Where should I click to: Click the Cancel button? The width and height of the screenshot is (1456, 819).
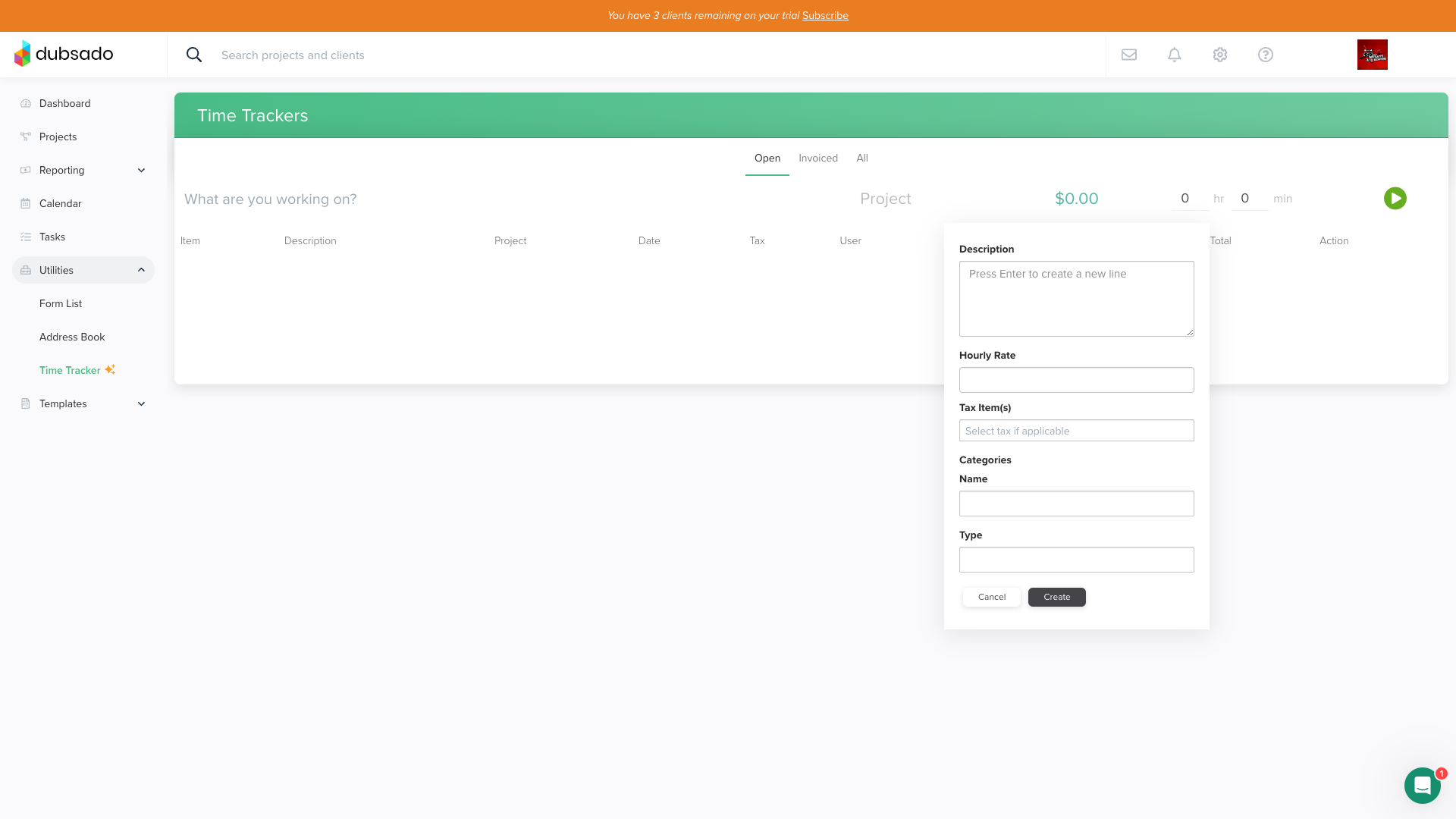click(x=991, y=597)
